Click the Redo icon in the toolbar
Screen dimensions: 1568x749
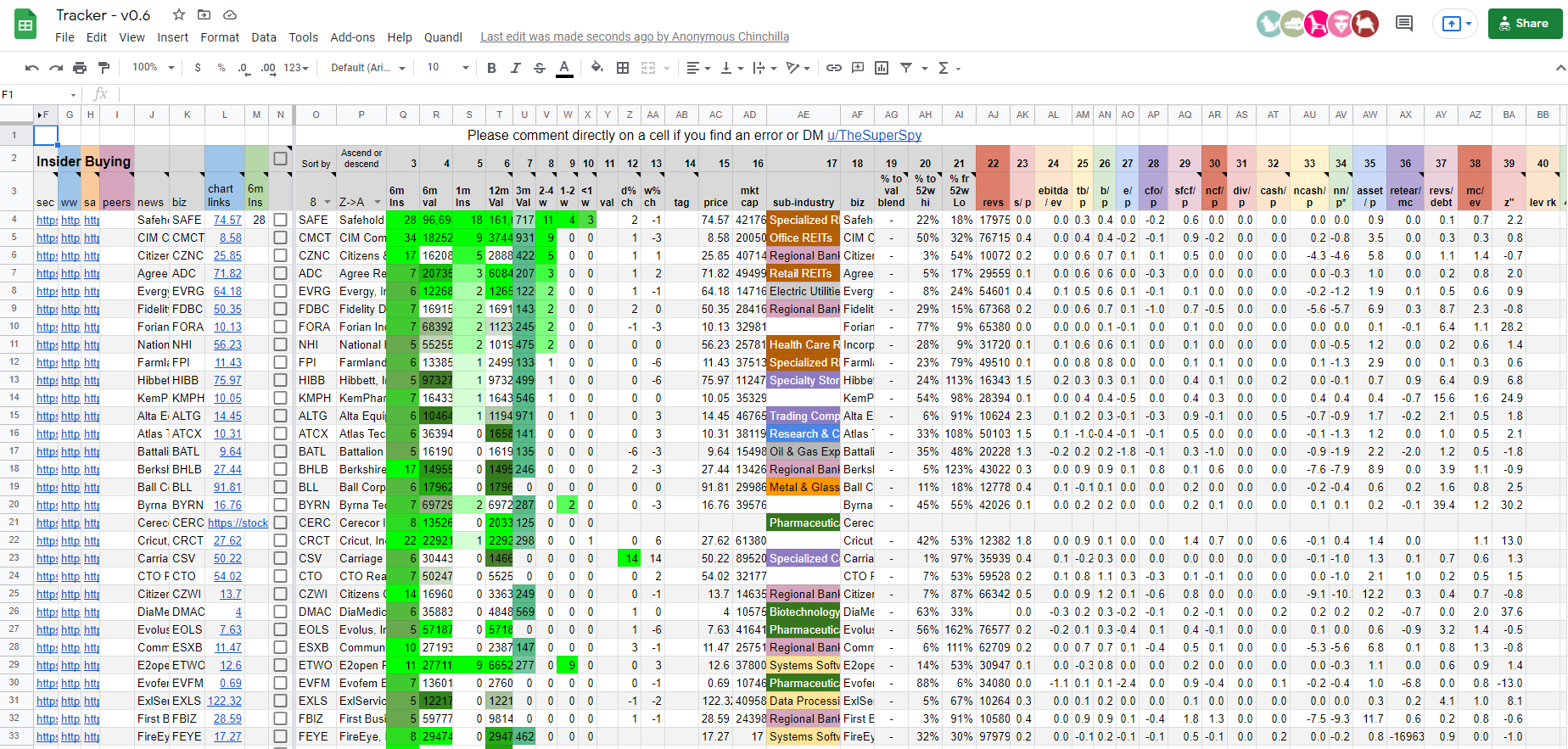click(x=56, y=68)
